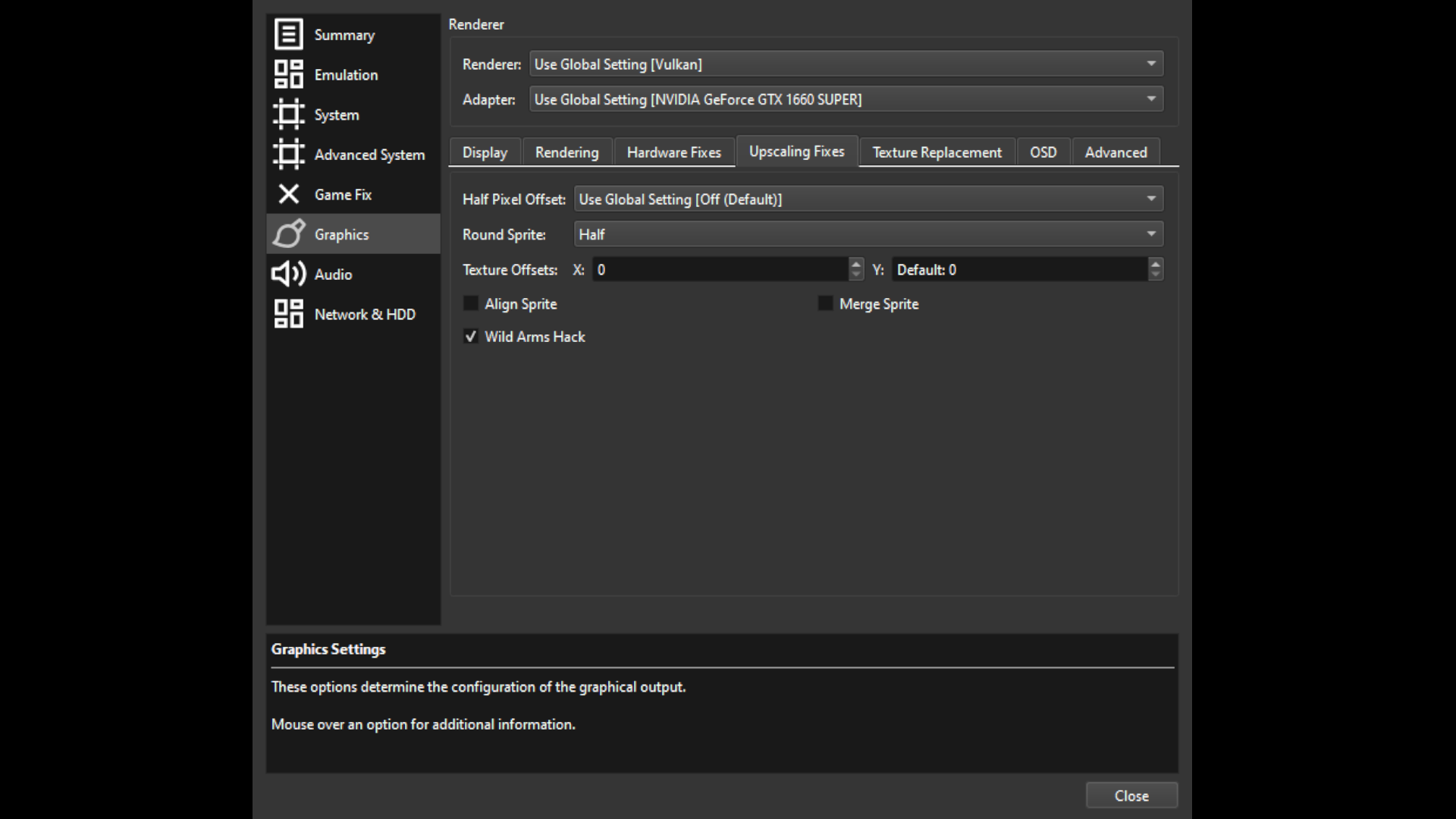The image size is (1456, 819).
Task: Click the Audio speaker icon
Action: click(x=288, y=274)
